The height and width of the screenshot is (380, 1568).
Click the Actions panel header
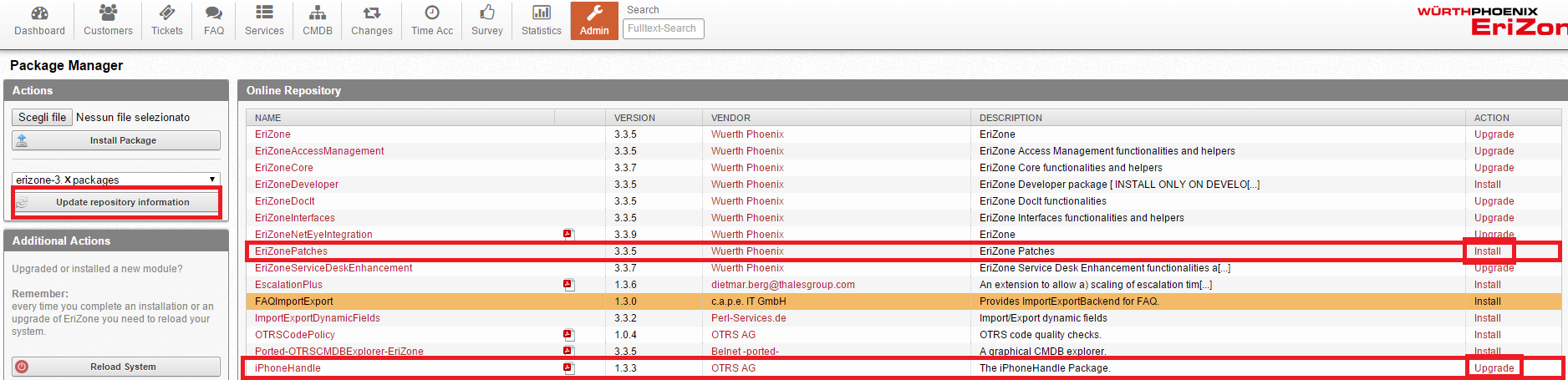pyautogui.click(x=116, y=90)
